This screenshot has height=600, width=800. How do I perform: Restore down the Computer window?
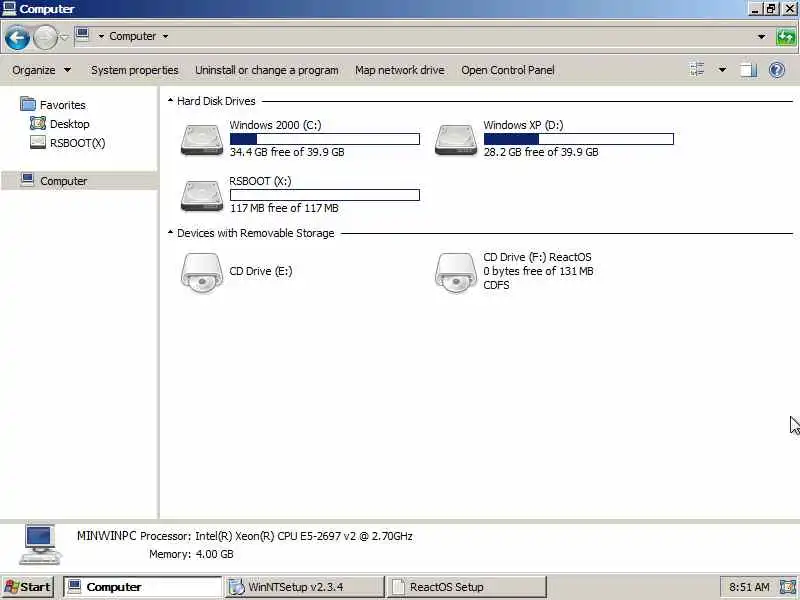click(x=771, y=9)
